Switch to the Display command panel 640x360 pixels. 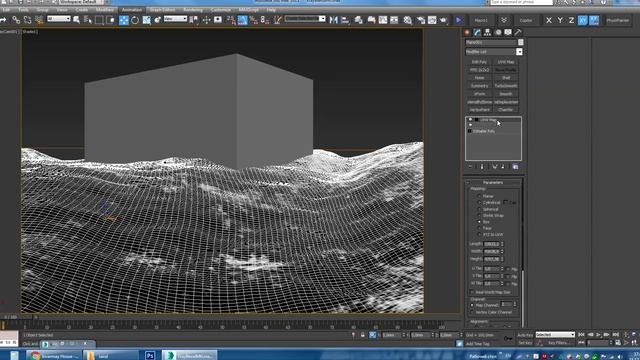click(x=508, y=32)
